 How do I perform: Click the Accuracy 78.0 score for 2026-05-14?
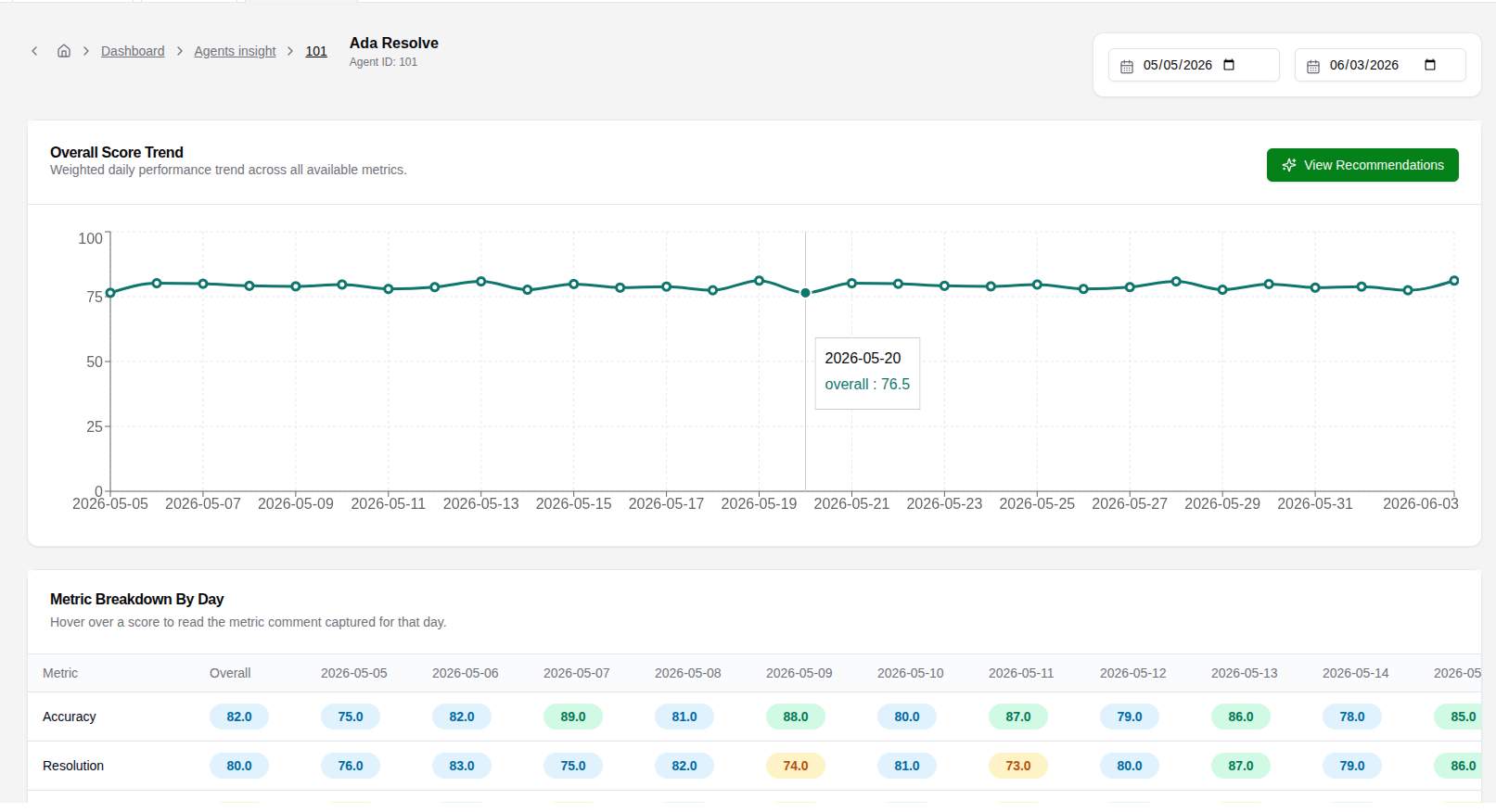[x=1352, y=717]
